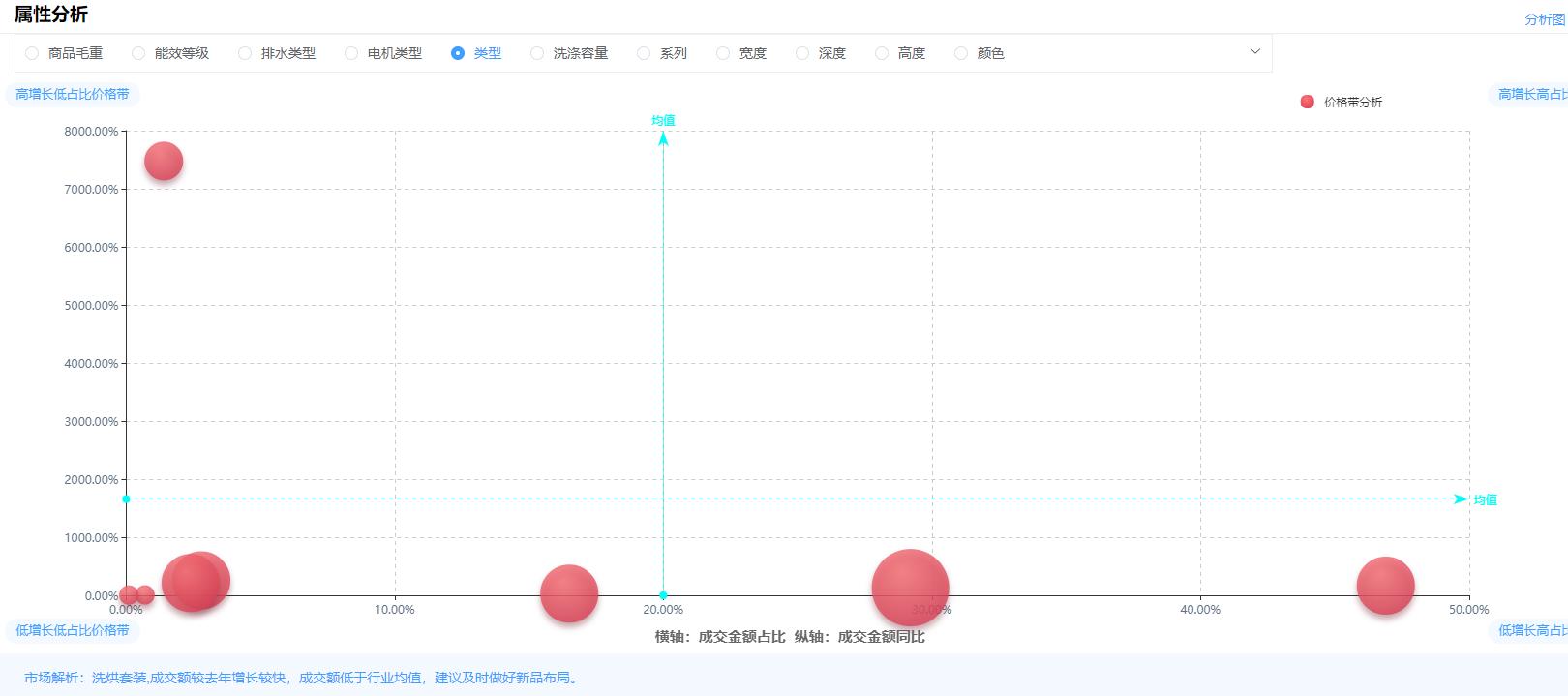Click the bottom-right 低增长高占比 tag
This screenshot has height=696, width=1568.
(x=1528, y=630)
